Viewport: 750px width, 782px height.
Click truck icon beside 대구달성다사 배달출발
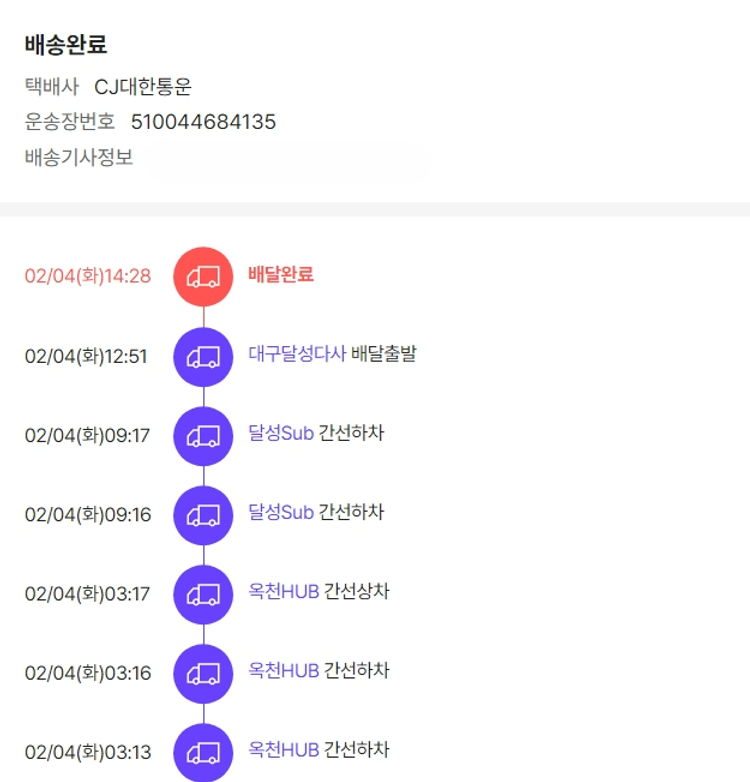203,357
